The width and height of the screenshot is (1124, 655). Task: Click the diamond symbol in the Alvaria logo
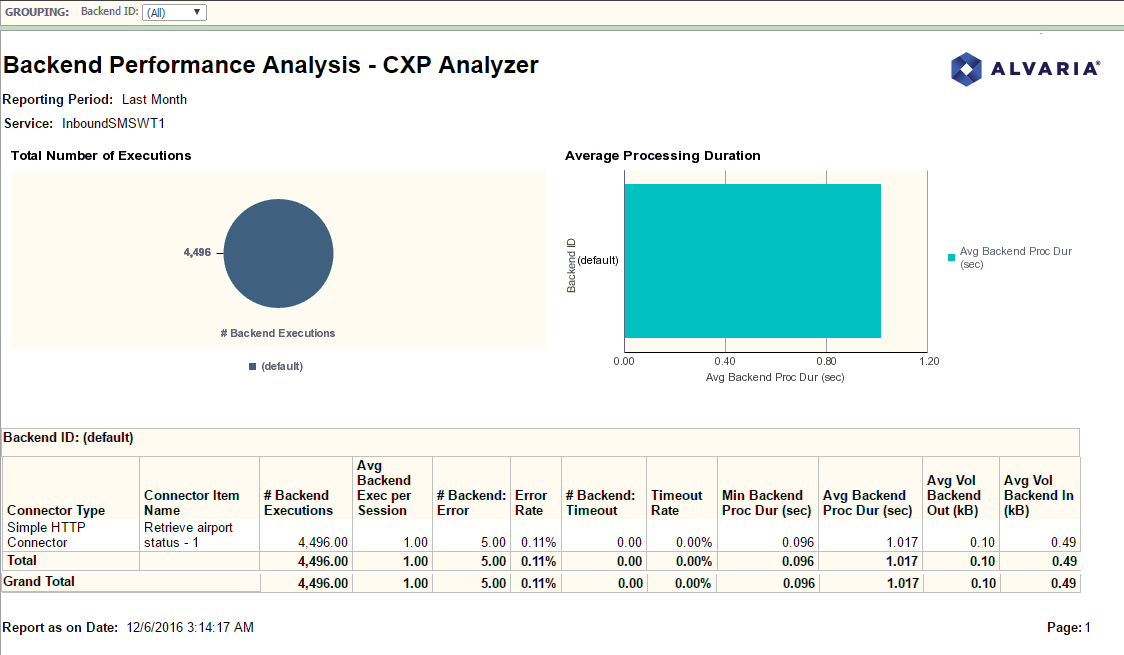(965, 70)
